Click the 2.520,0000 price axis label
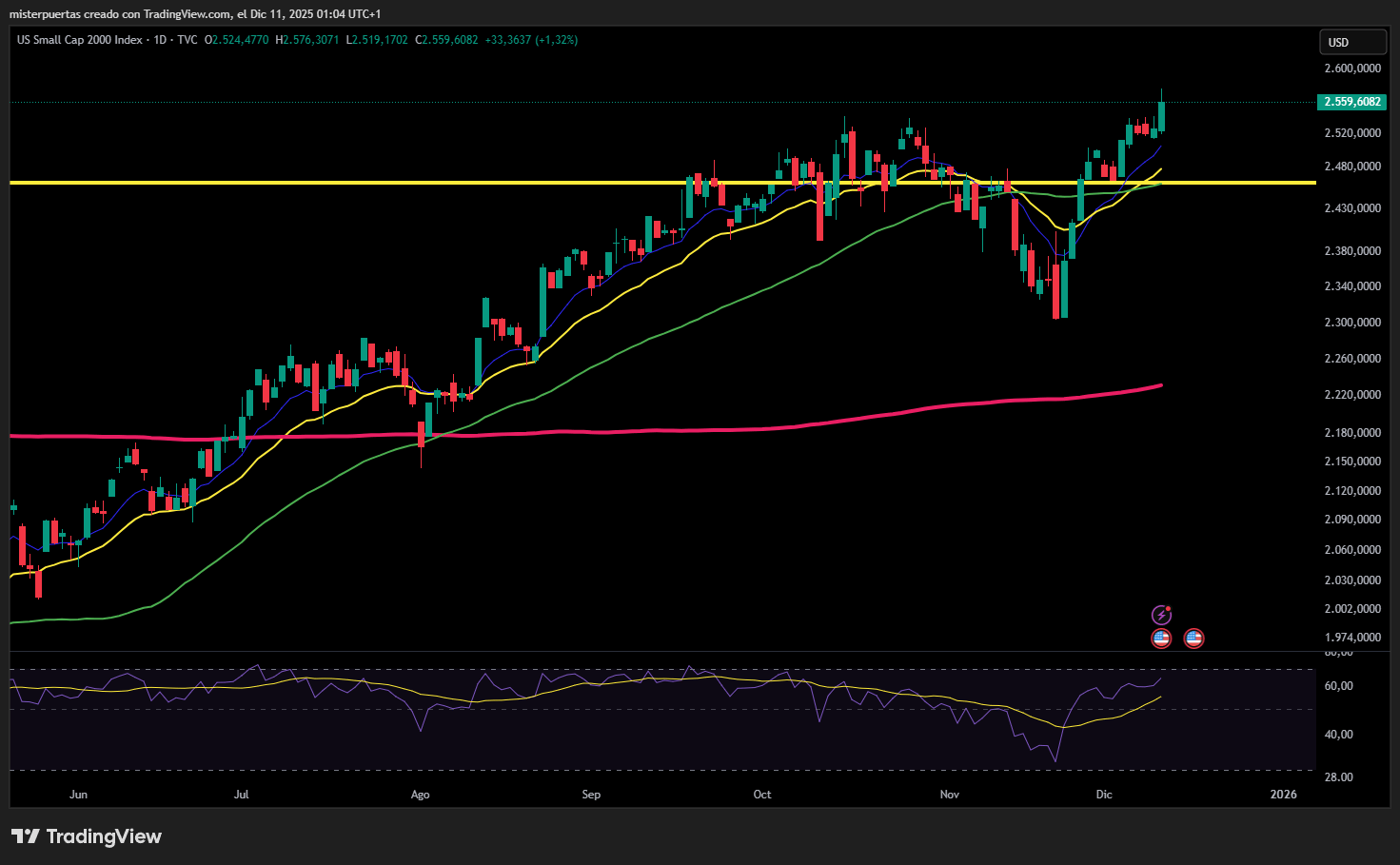The image size is (1400, 865). (1352, 133)
